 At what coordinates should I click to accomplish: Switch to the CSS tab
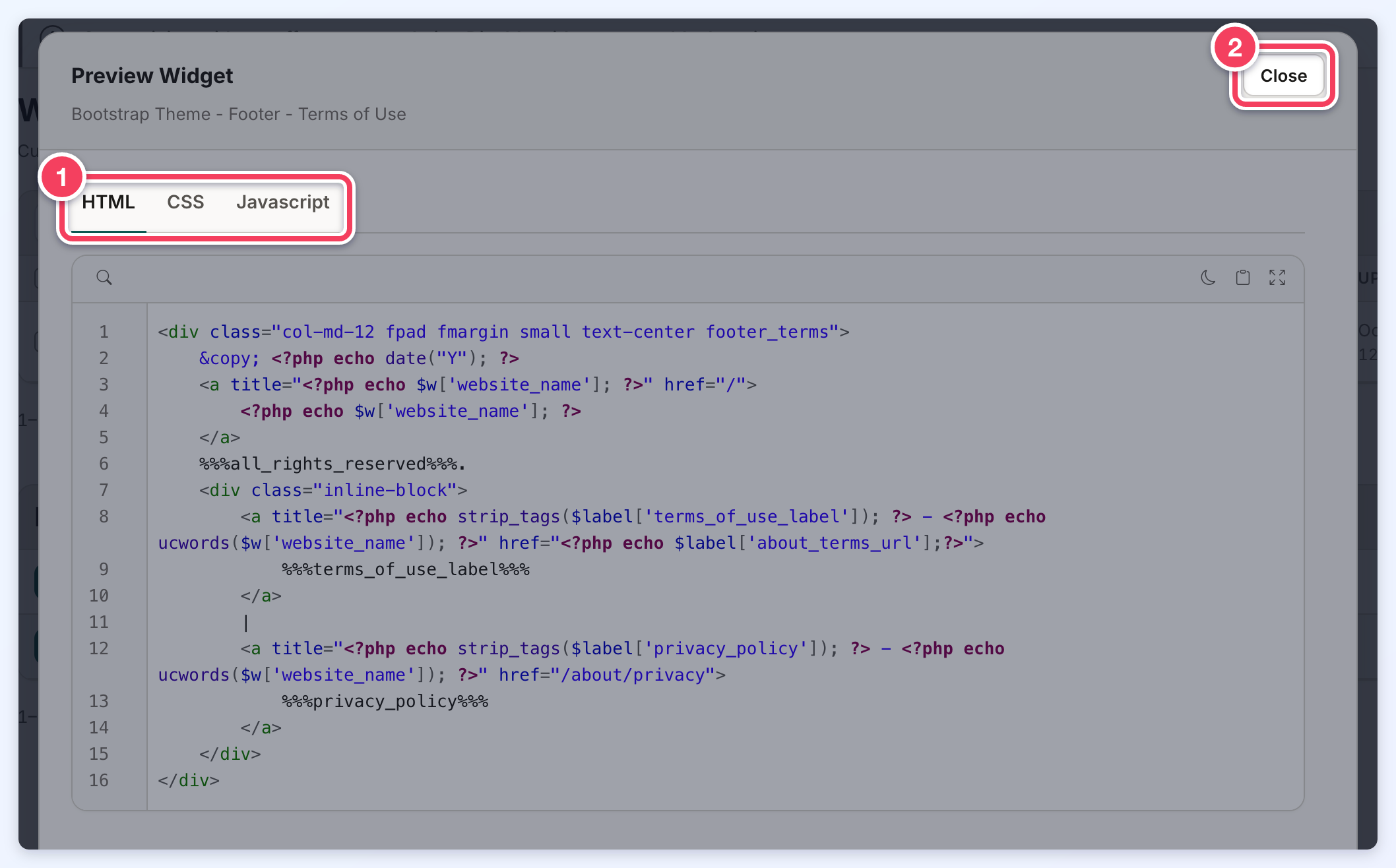[185, 202]
